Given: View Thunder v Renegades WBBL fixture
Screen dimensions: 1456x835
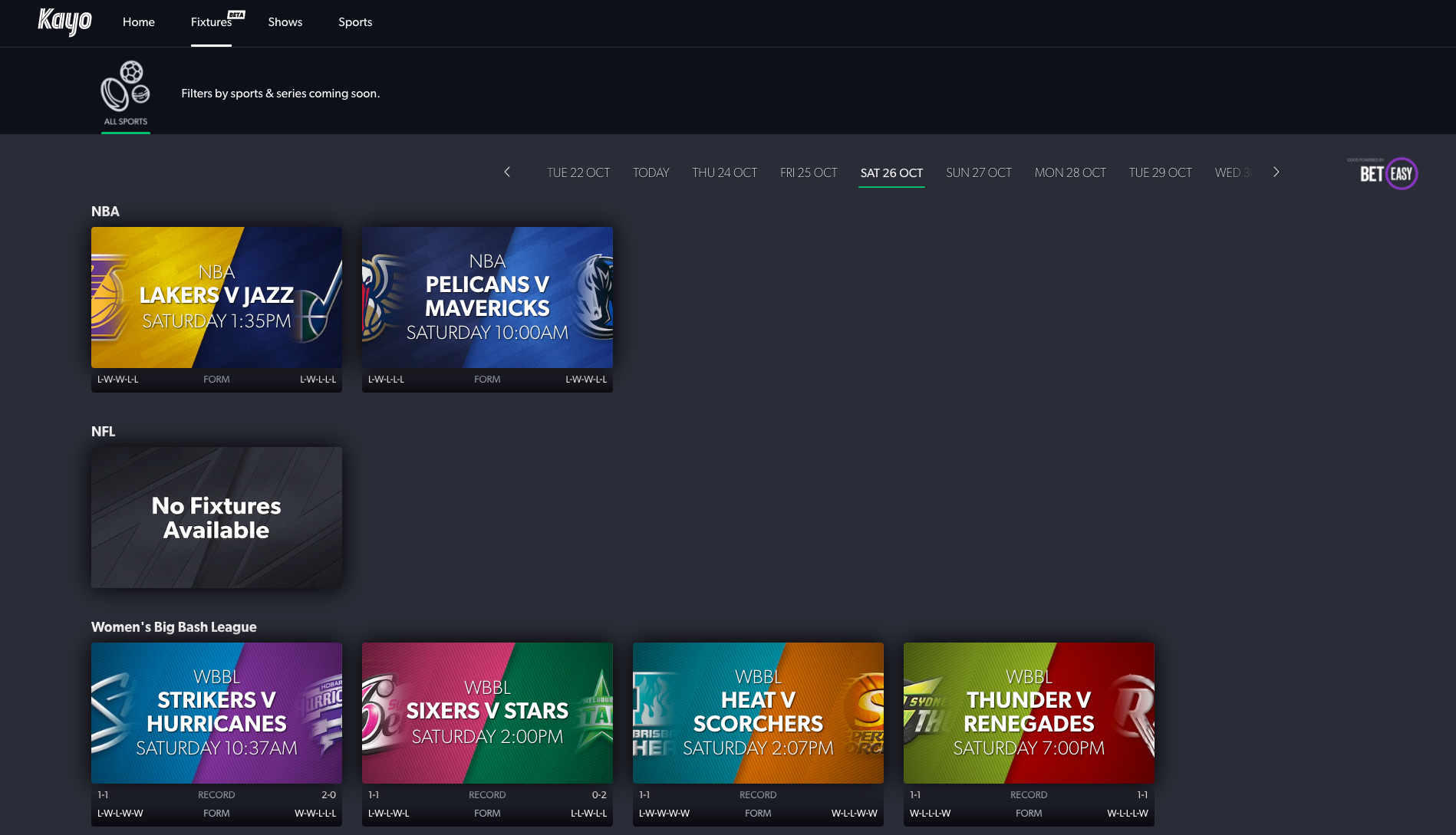Looking at the screenshot, I should click(x=1029, y=713).
